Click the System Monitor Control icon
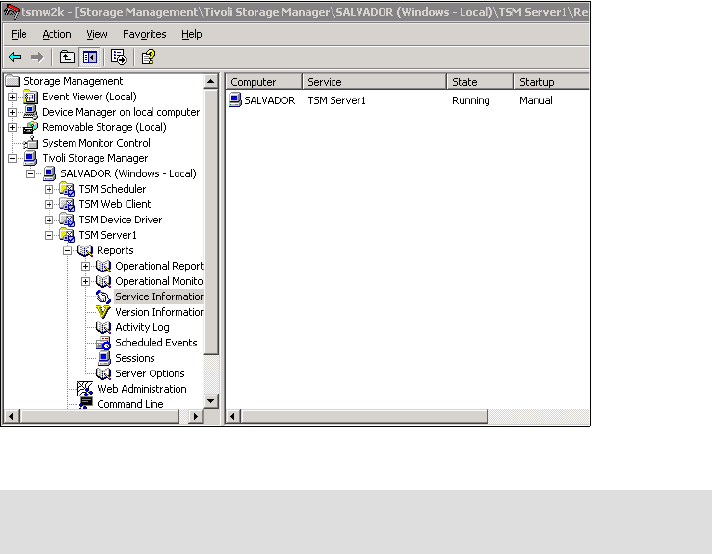712x554 pixels. point(30,143)
